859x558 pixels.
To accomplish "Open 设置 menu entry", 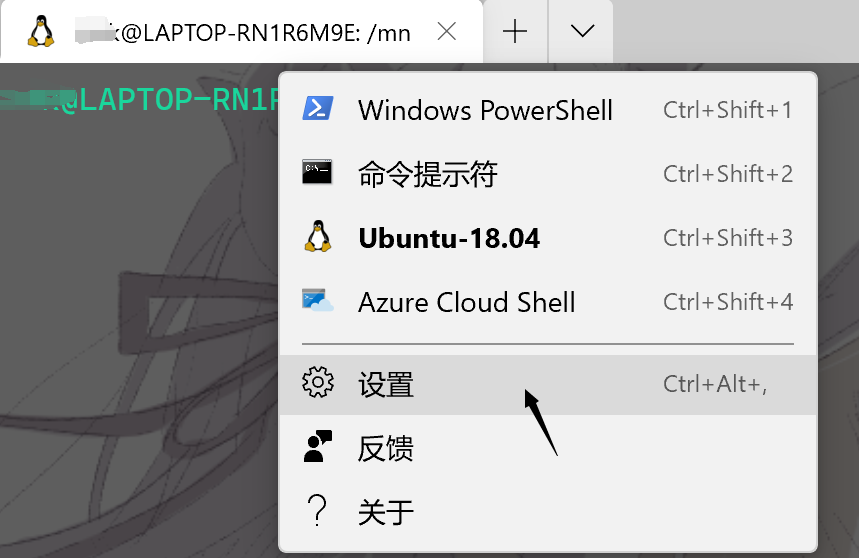I will click(x=548, y=384).
